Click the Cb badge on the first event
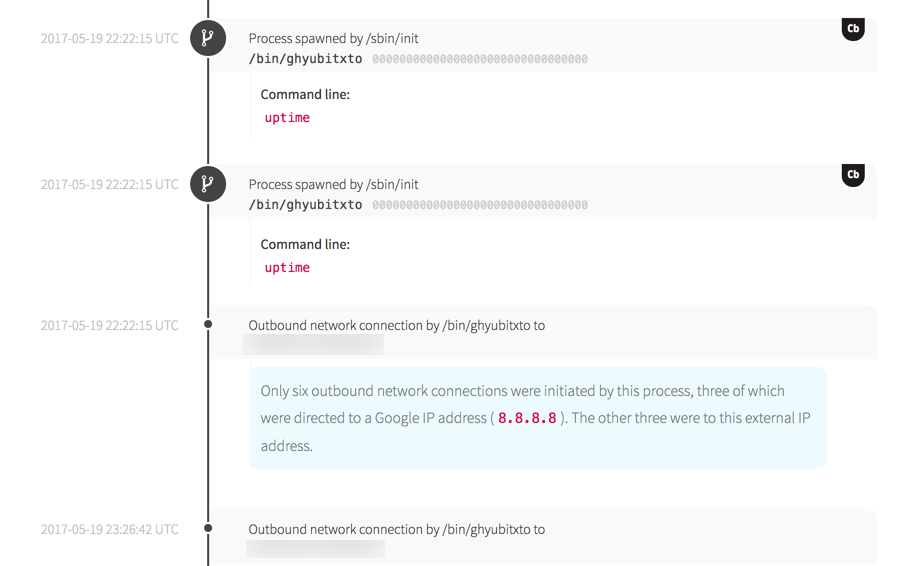The height and width of the screenshot is (566, 898). point(853,28)
